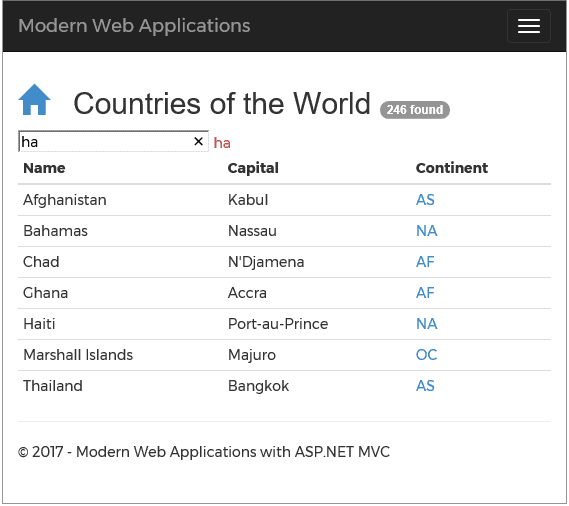This screenshot has height=506, width=569.
Task: Click the Capital column header
Action: coord(253,168)
